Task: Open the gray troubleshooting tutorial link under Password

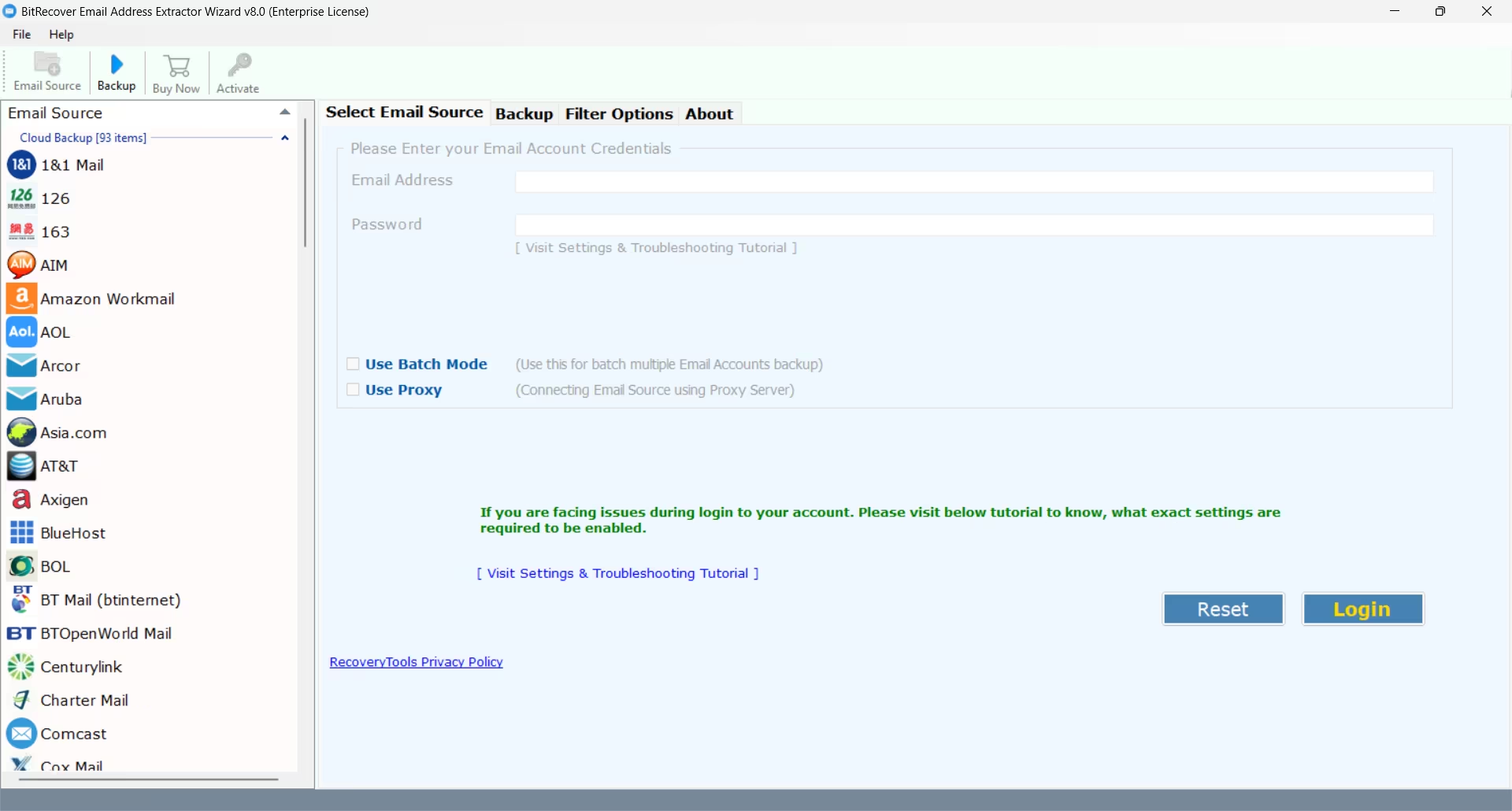Action: pos(656,248)
